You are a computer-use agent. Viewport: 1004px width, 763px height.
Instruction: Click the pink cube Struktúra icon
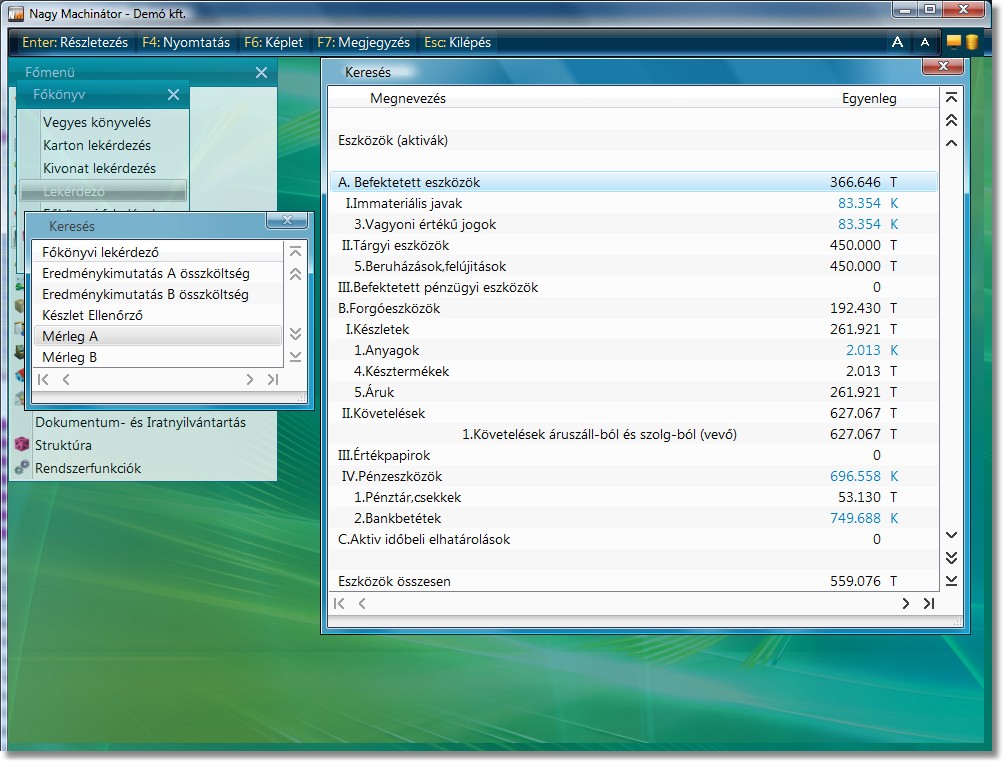click(22, 445)
